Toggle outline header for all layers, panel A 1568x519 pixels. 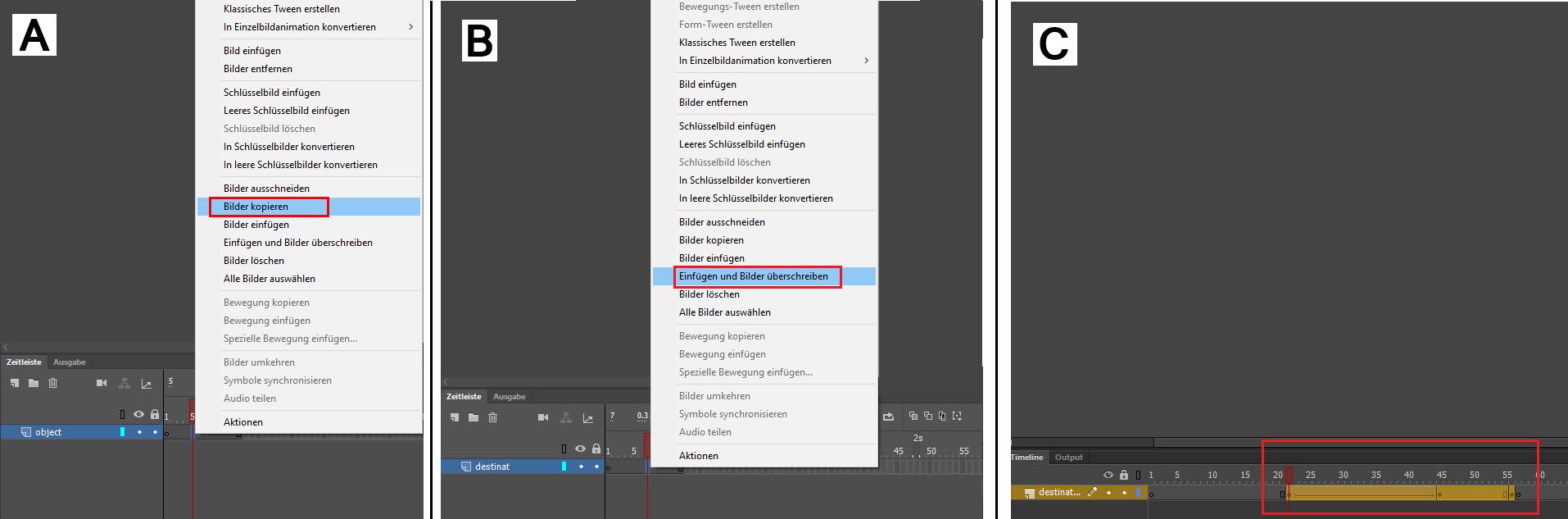123,415
